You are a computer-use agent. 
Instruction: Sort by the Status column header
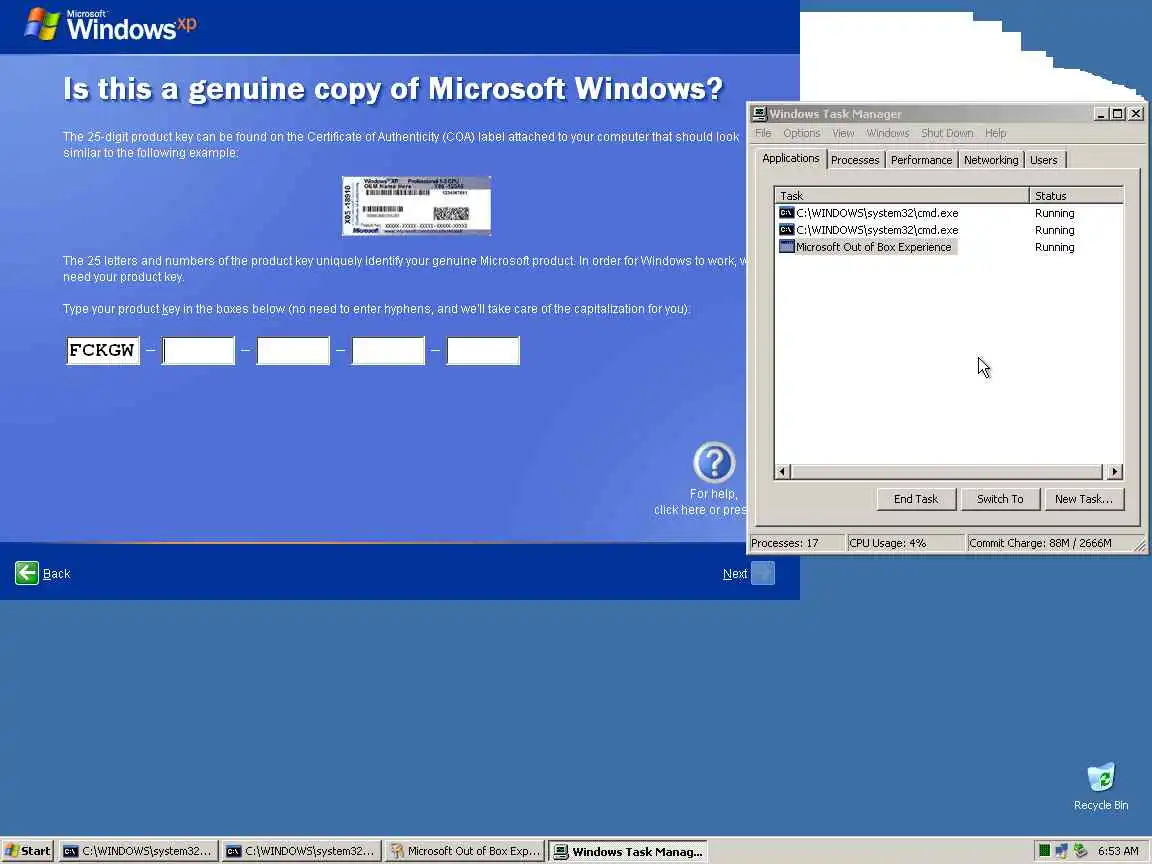point(1076,195)
